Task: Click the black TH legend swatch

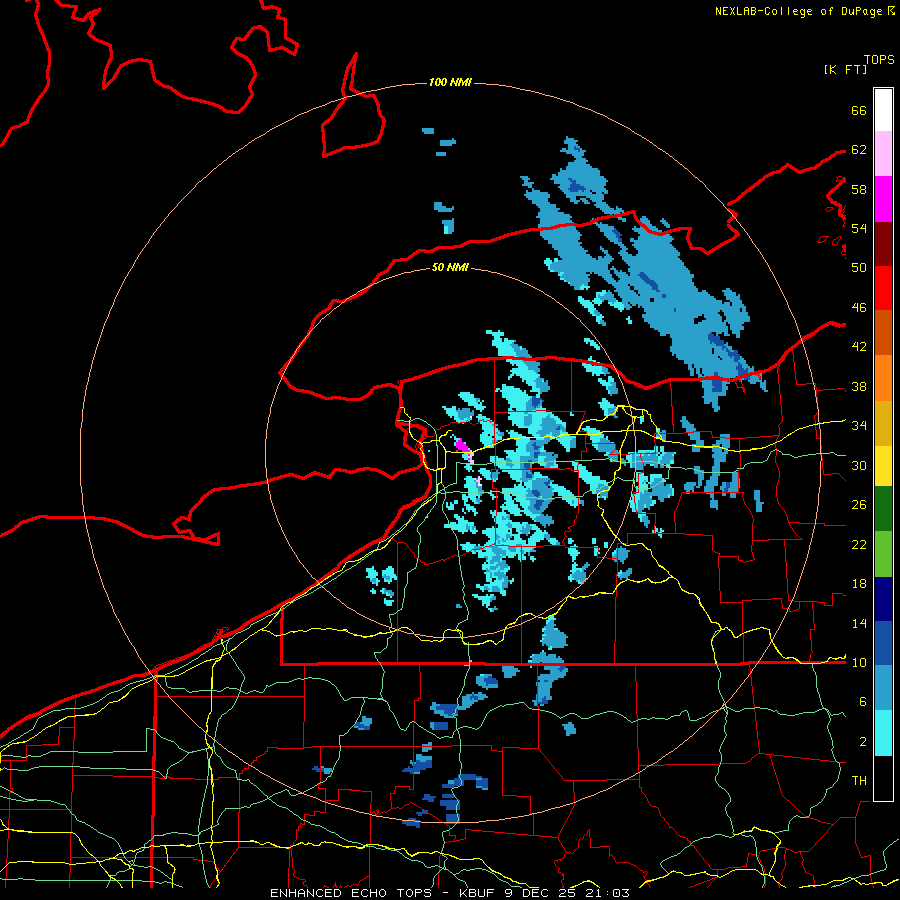Action: click(883, 778)
